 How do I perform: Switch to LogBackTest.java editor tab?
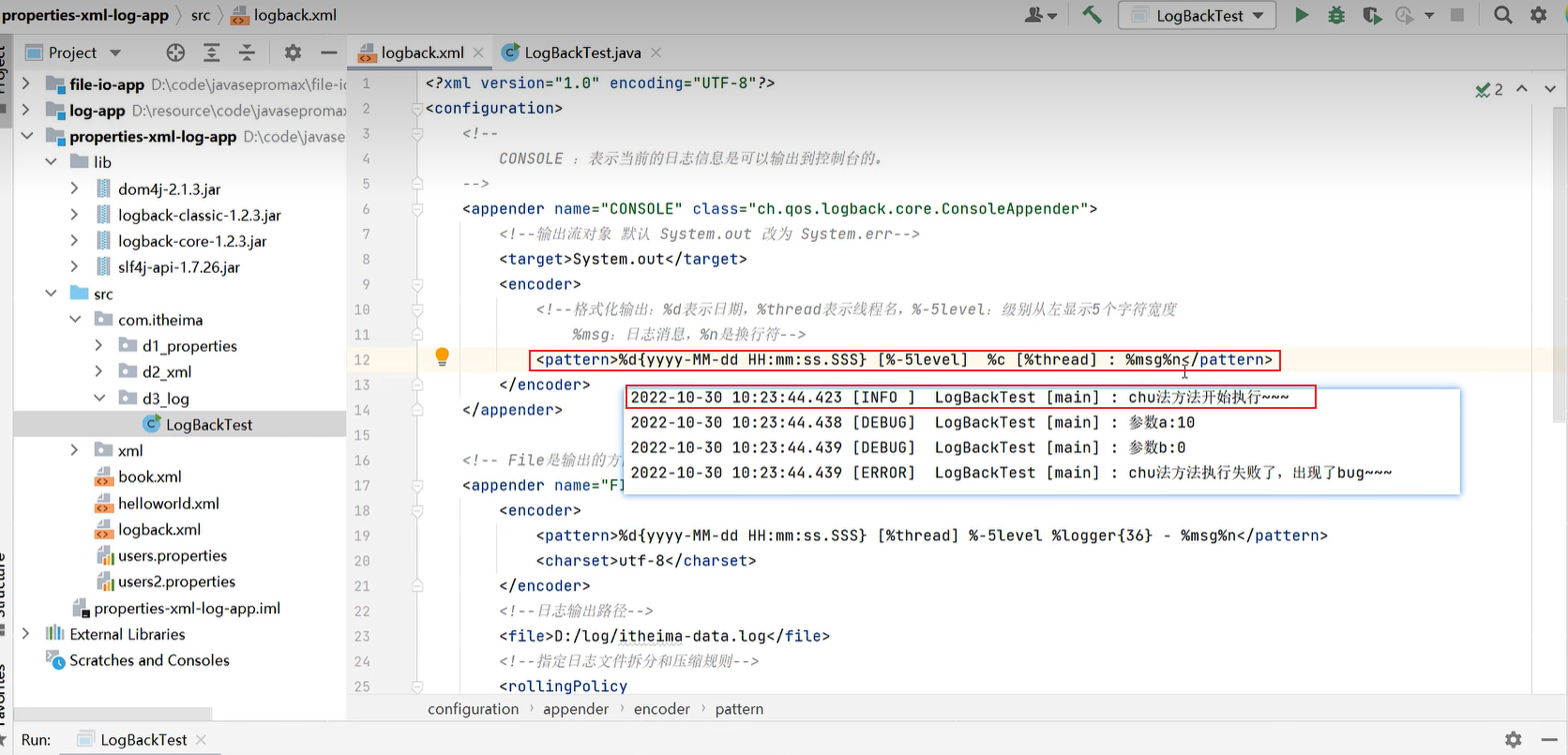tap(581, 53)
